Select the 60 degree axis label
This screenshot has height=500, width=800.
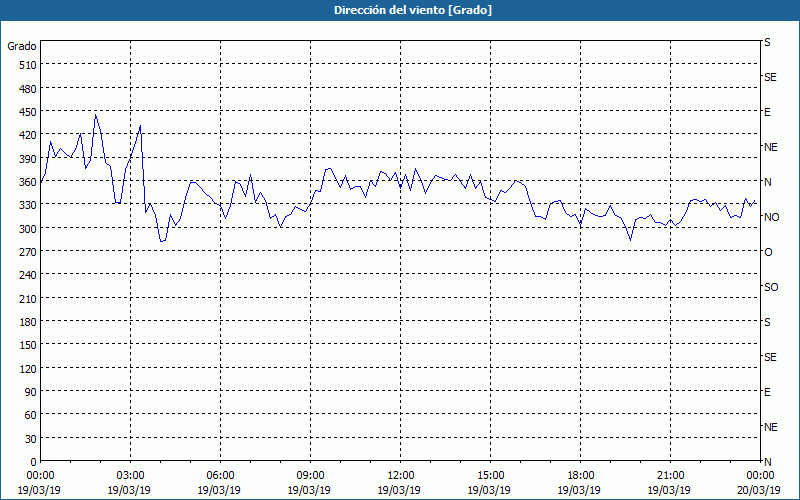point(31,416)
